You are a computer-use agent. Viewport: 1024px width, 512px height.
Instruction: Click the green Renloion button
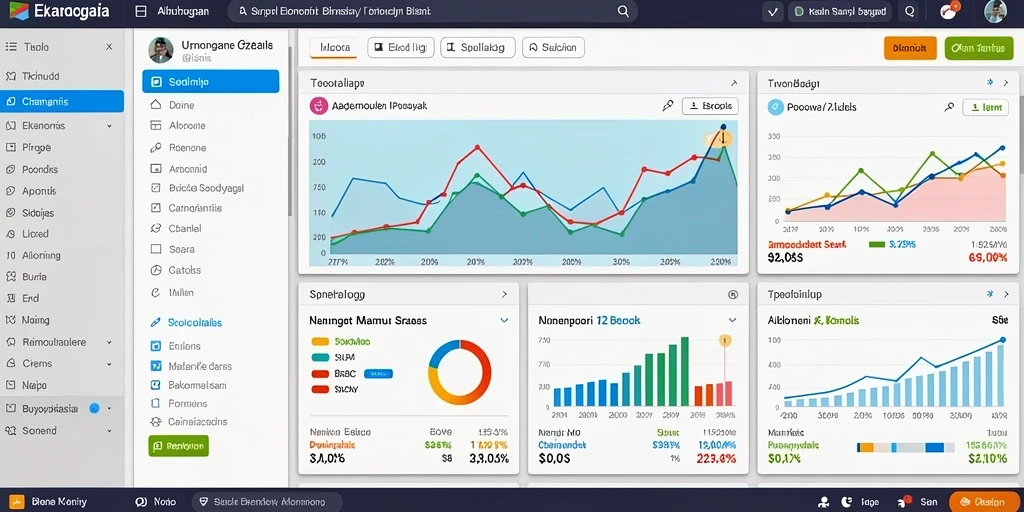(178, 446)
